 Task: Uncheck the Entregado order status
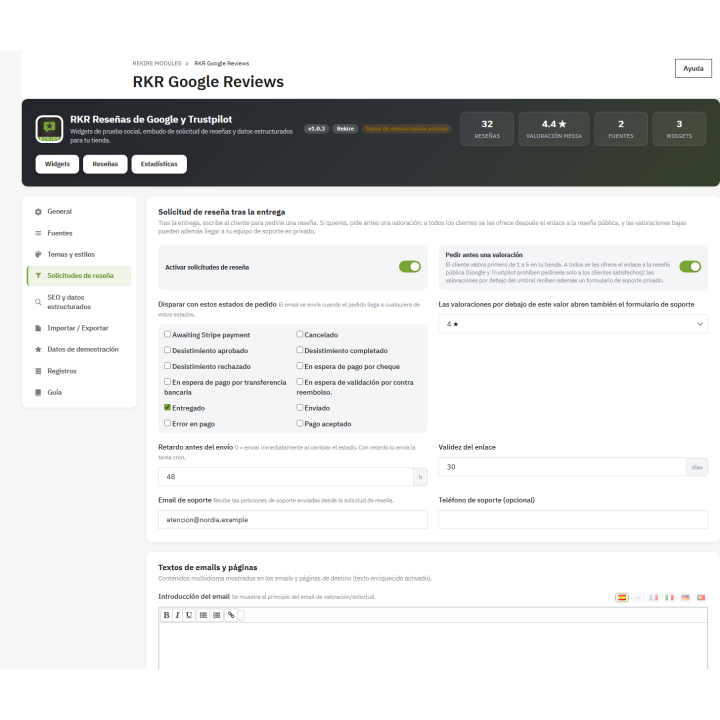coord(167,407)
